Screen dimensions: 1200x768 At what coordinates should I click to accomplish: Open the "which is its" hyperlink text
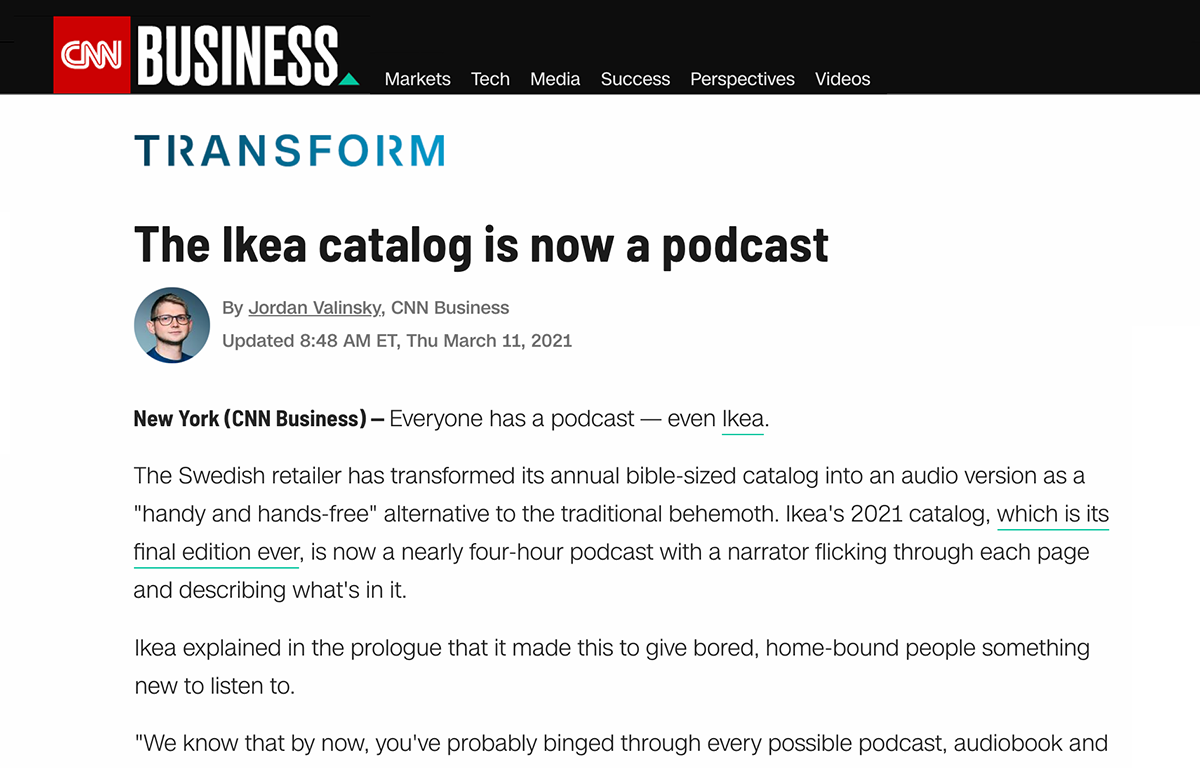point(1053,515)
